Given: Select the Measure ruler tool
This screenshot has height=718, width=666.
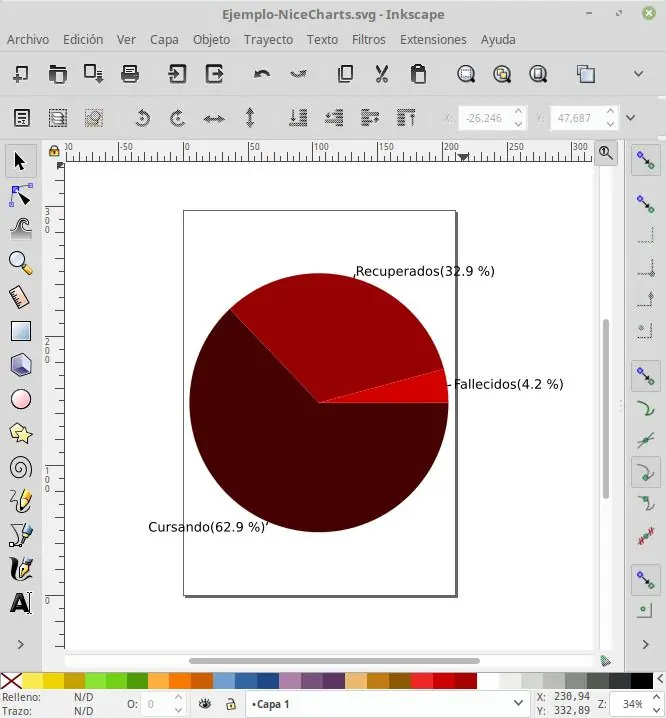Looking at the screenshot, I should (x=21, y=297).
